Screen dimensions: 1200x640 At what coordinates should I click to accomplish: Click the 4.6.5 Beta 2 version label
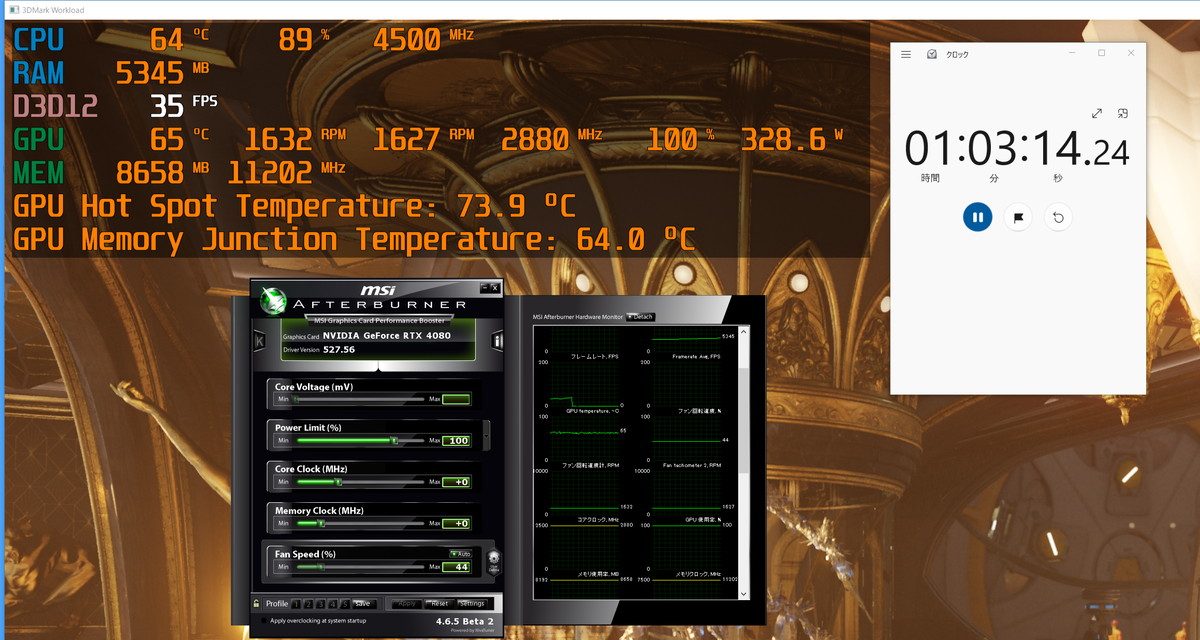tap(464, 621)
